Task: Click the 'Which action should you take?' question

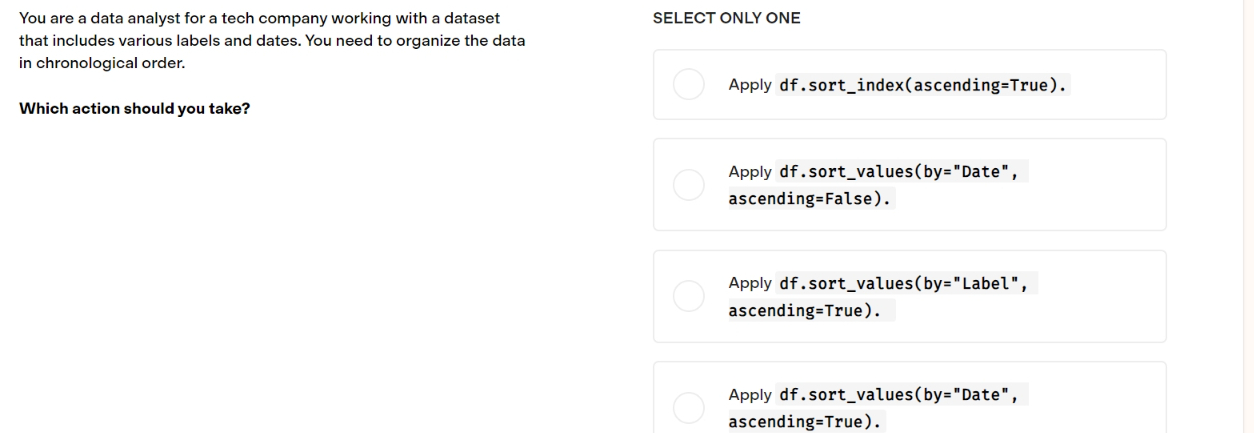Action: [x=135, y=109]
